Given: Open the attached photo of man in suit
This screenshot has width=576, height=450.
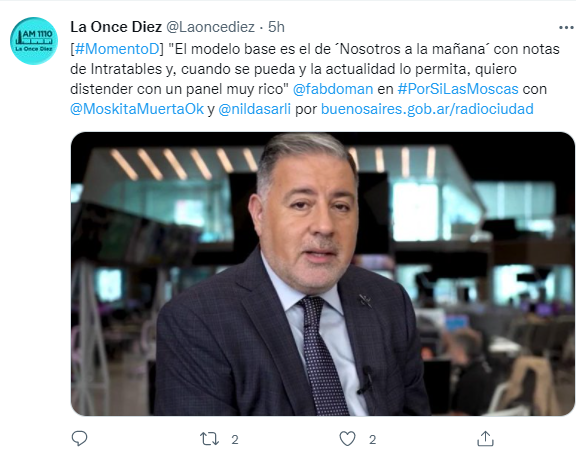Looking at the screenshot, I should [x=323, y=274].
